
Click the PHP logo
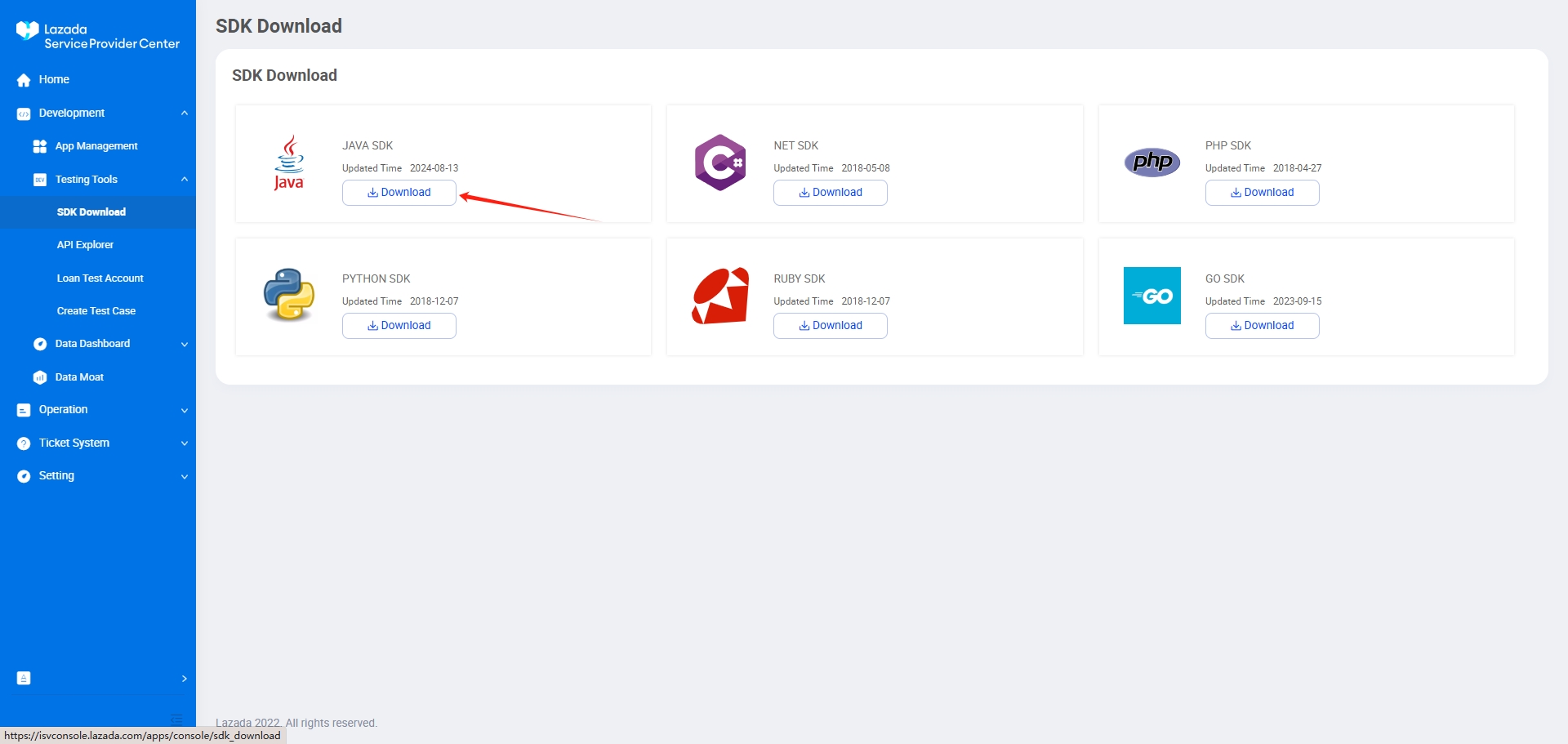pos(1151,162)
